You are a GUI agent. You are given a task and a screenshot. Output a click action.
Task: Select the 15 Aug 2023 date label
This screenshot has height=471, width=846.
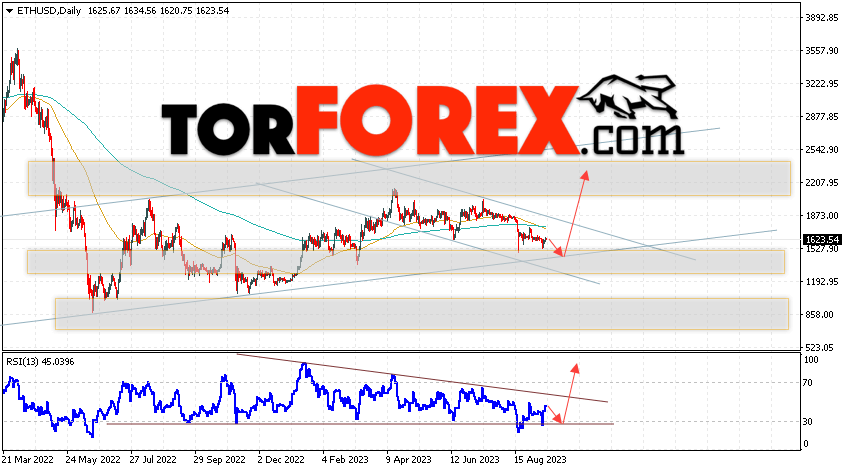540,460
